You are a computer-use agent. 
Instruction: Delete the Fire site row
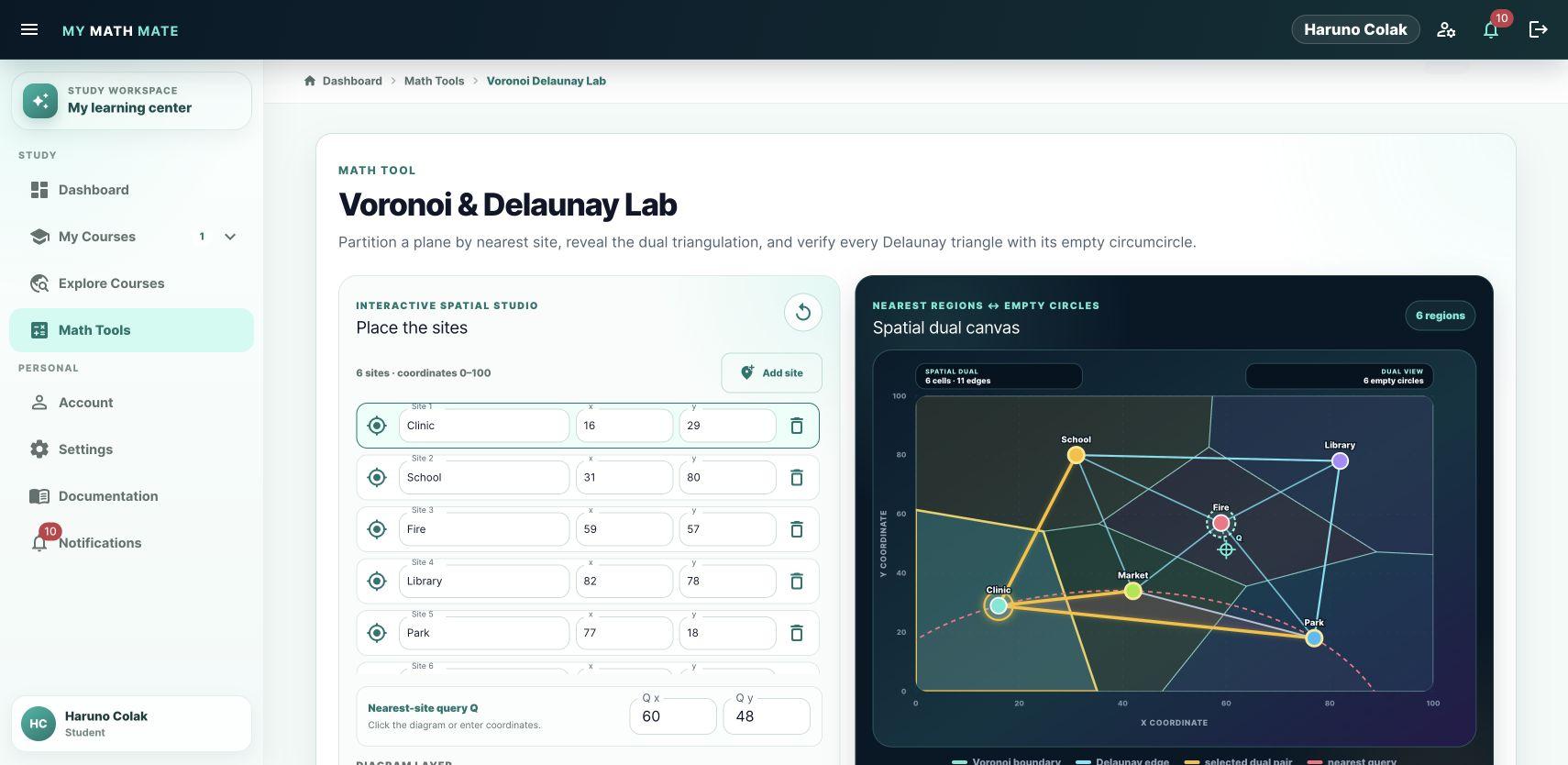[x=797, y=529]
